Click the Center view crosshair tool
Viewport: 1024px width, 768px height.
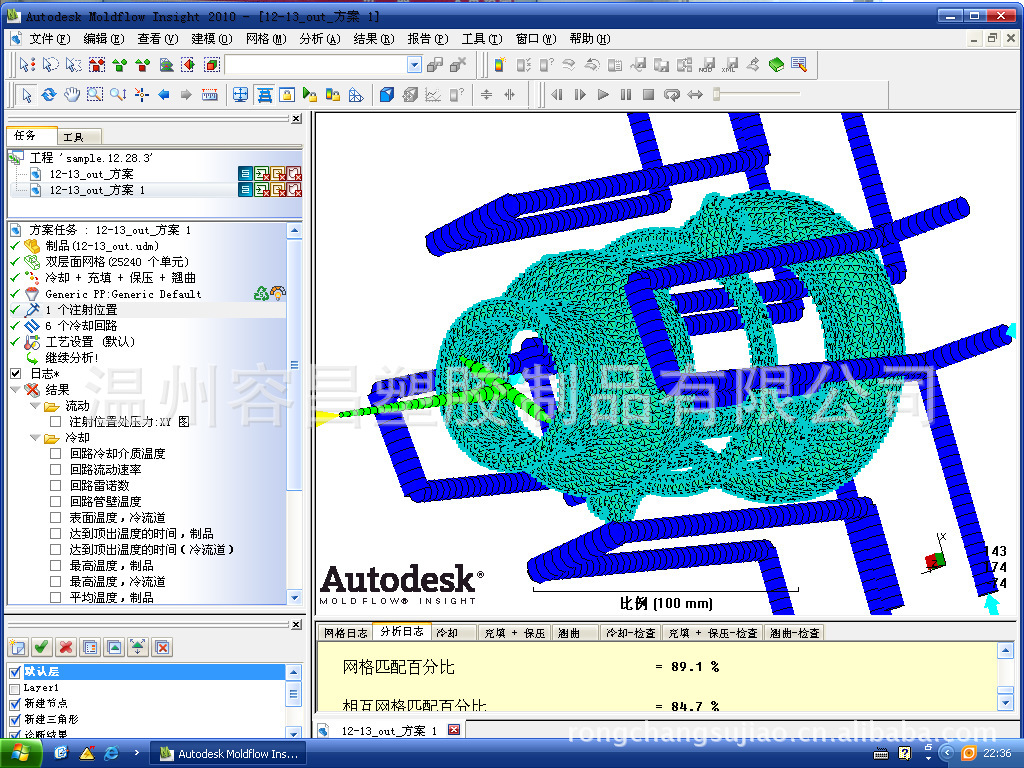pos(141,95)
